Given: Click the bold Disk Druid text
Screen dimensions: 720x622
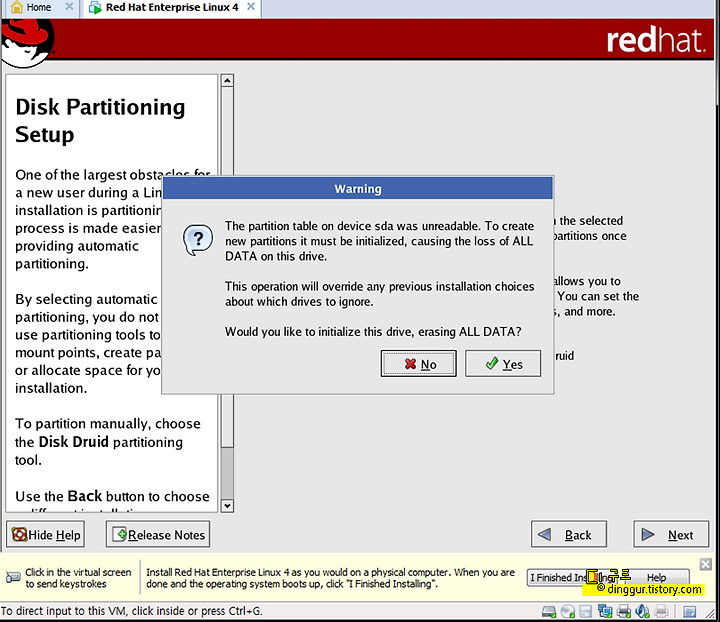Looking at the screenshot, I should [73, 442].
